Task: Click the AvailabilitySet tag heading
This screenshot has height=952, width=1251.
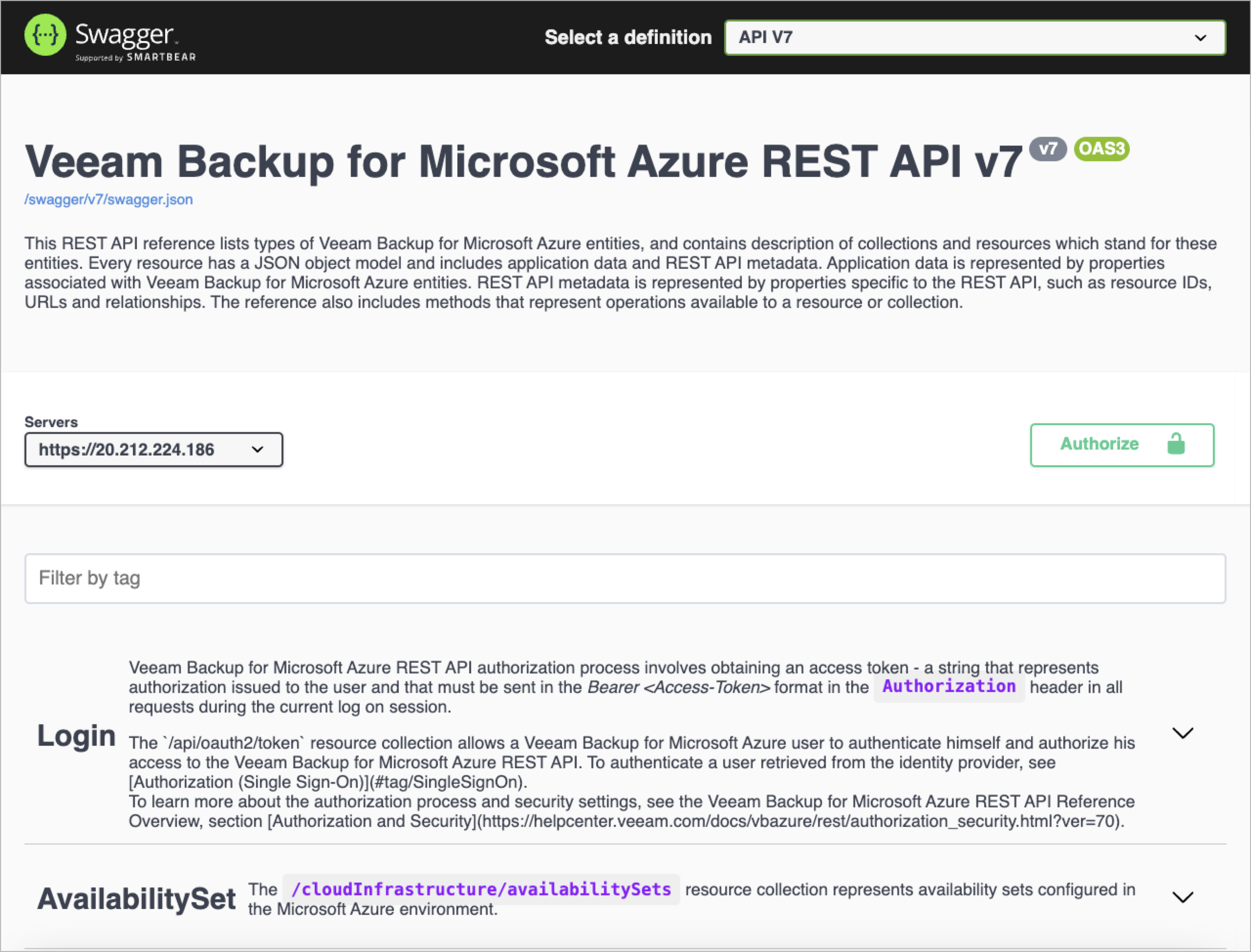Action: pyautogui.click(x=136, y=899)
